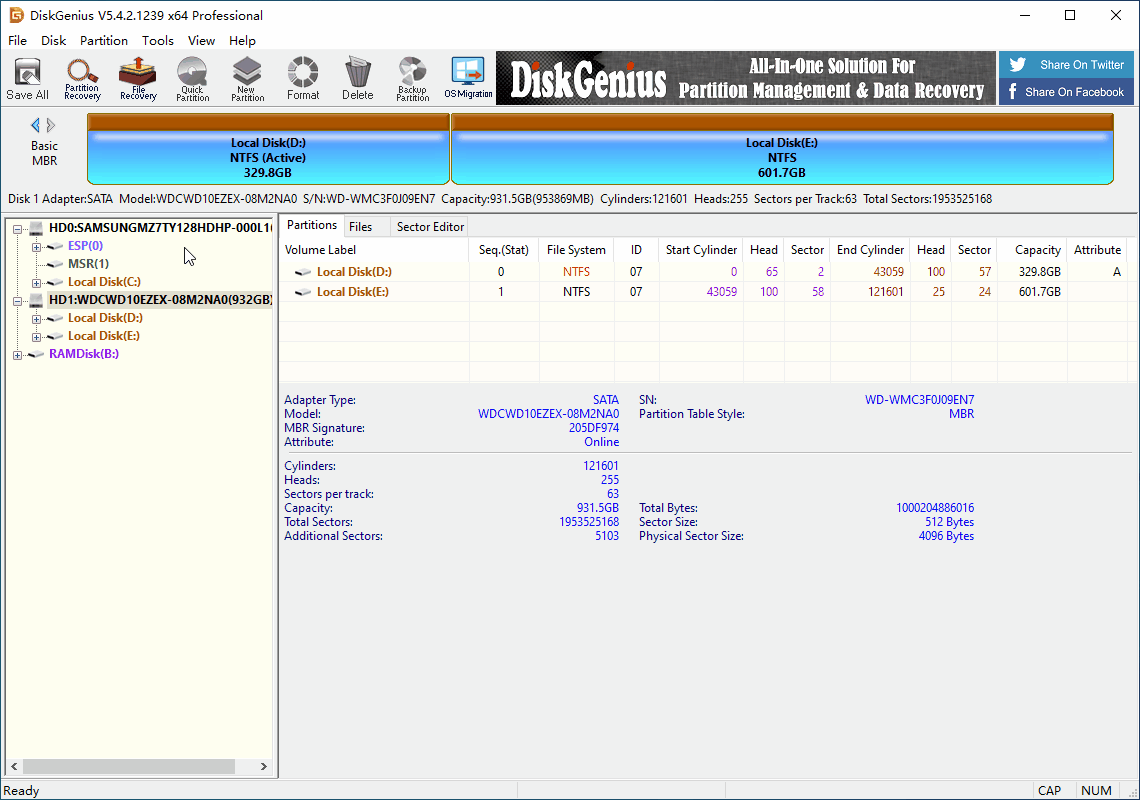Open the Partition menu
The image size is (1140, 800).
coord(104,41)
